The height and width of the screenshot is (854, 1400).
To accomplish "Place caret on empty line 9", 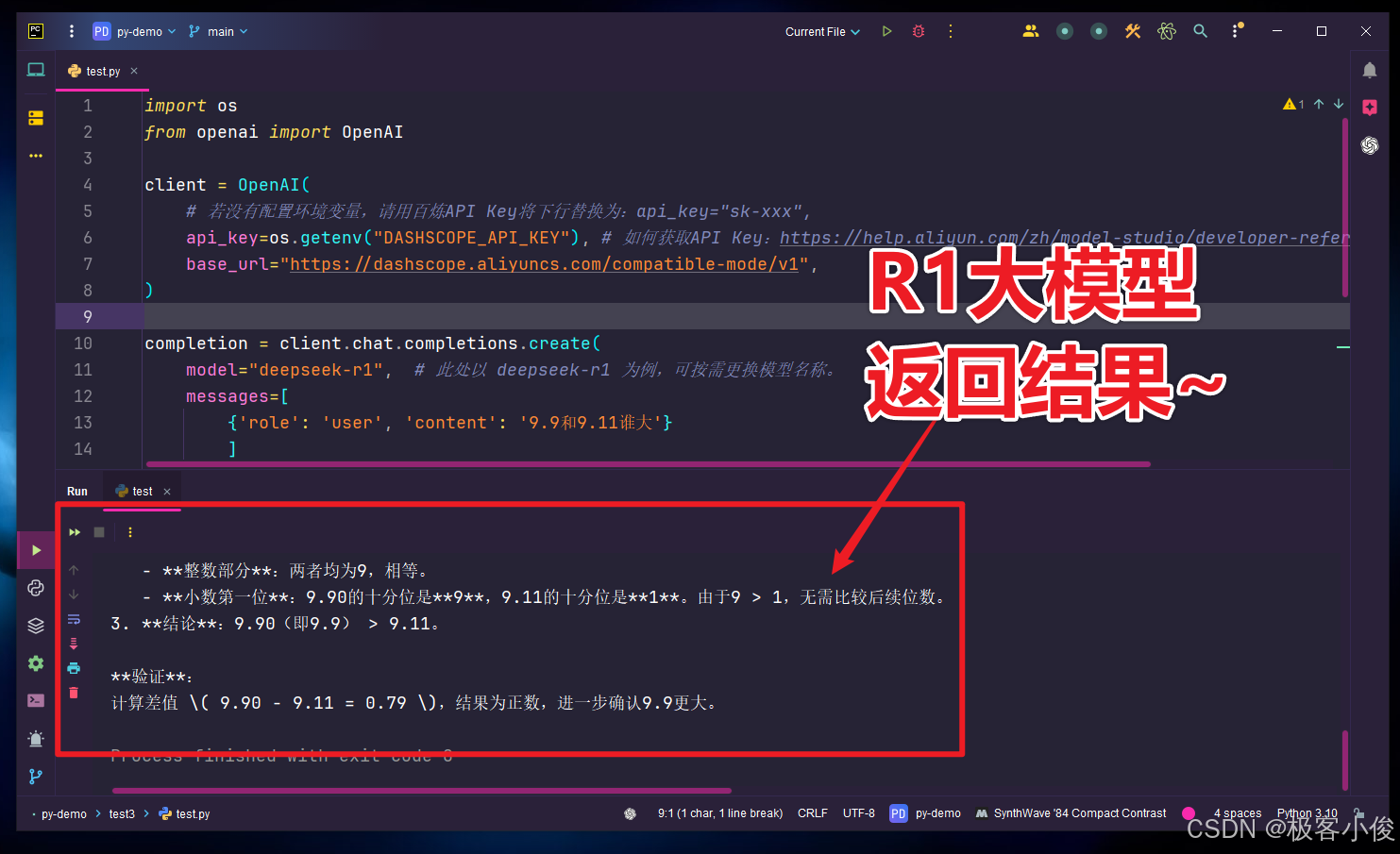I will pyautogui.click(x=746, y=316).
